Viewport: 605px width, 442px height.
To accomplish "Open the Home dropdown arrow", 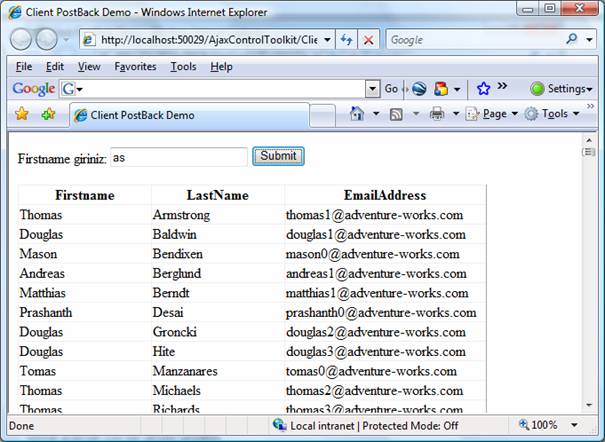I will click(x=376, y=114).
